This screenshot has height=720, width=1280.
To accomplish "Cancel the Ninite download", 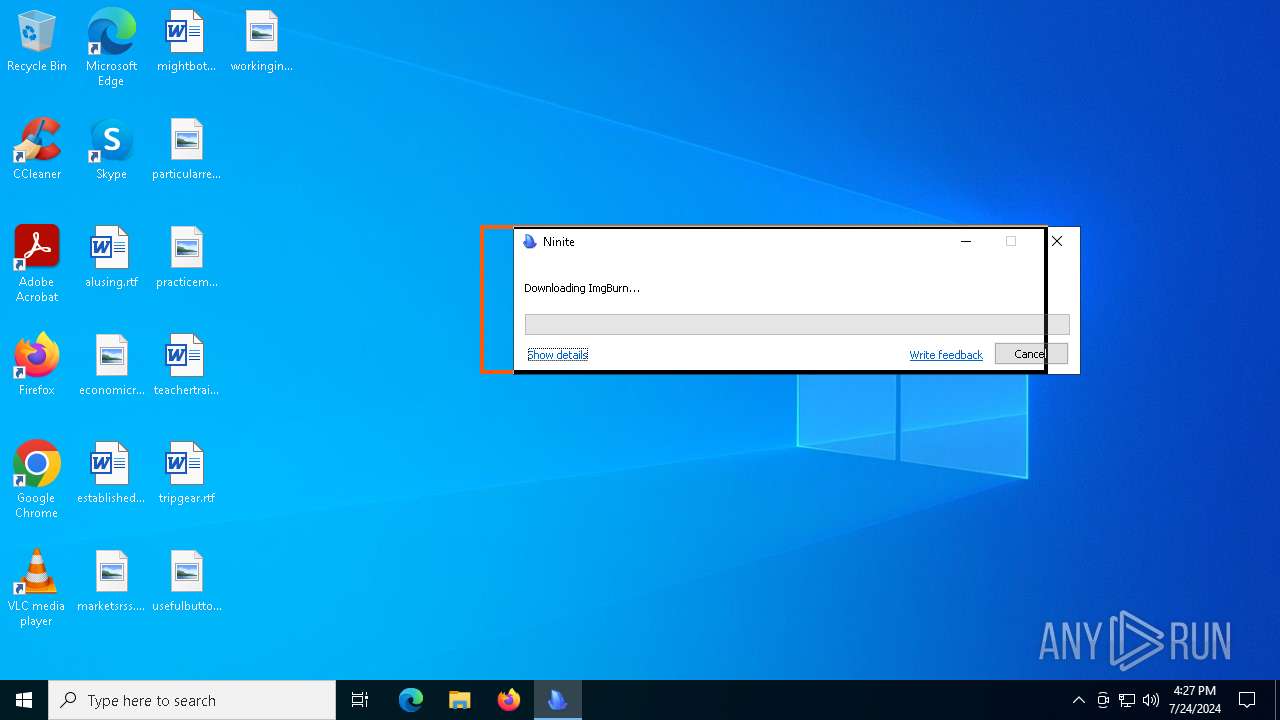I will coord(1031,354).
